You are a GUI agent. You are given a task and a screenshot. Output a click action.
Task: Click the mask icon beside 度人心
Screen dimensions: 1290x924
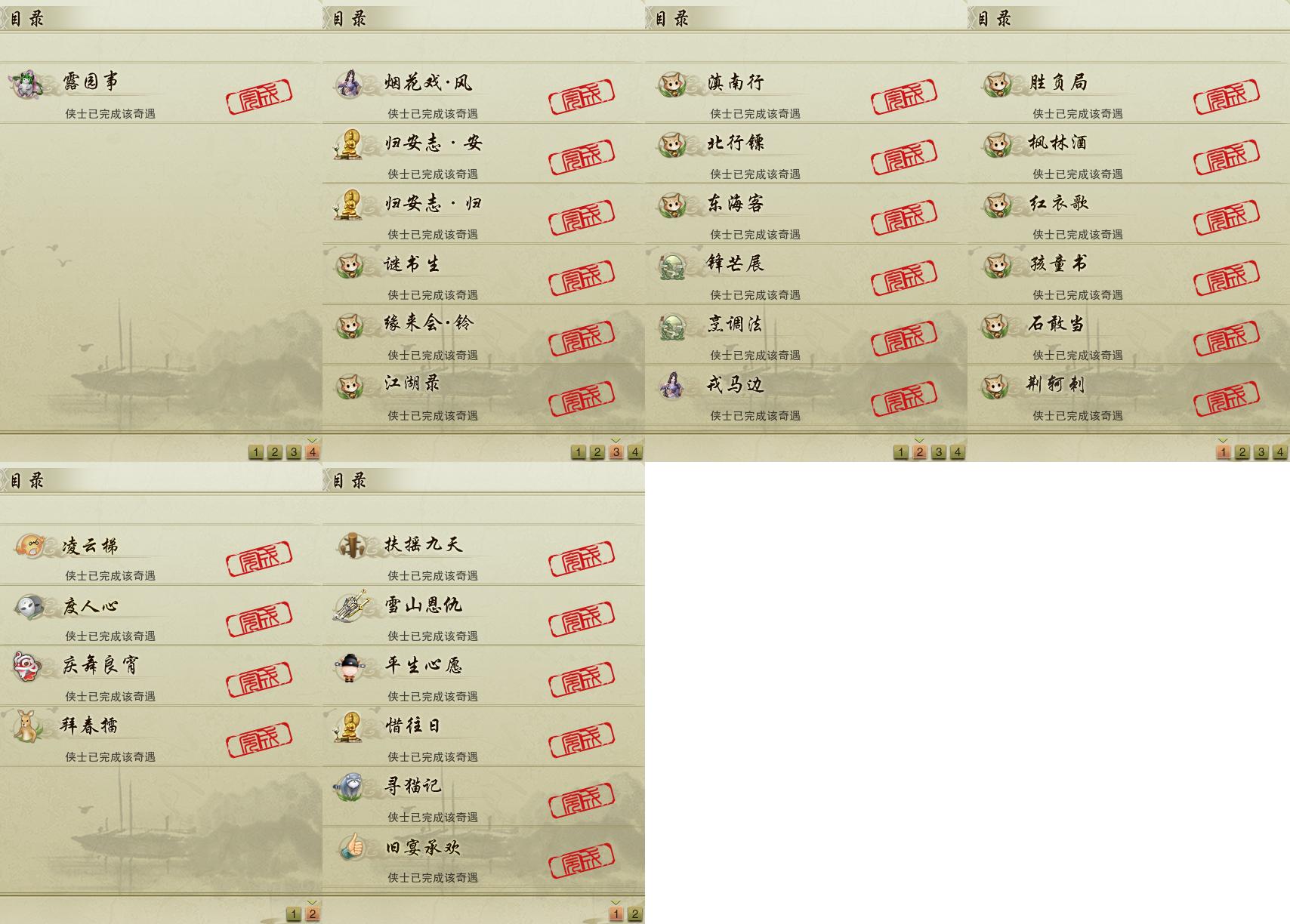26,606
